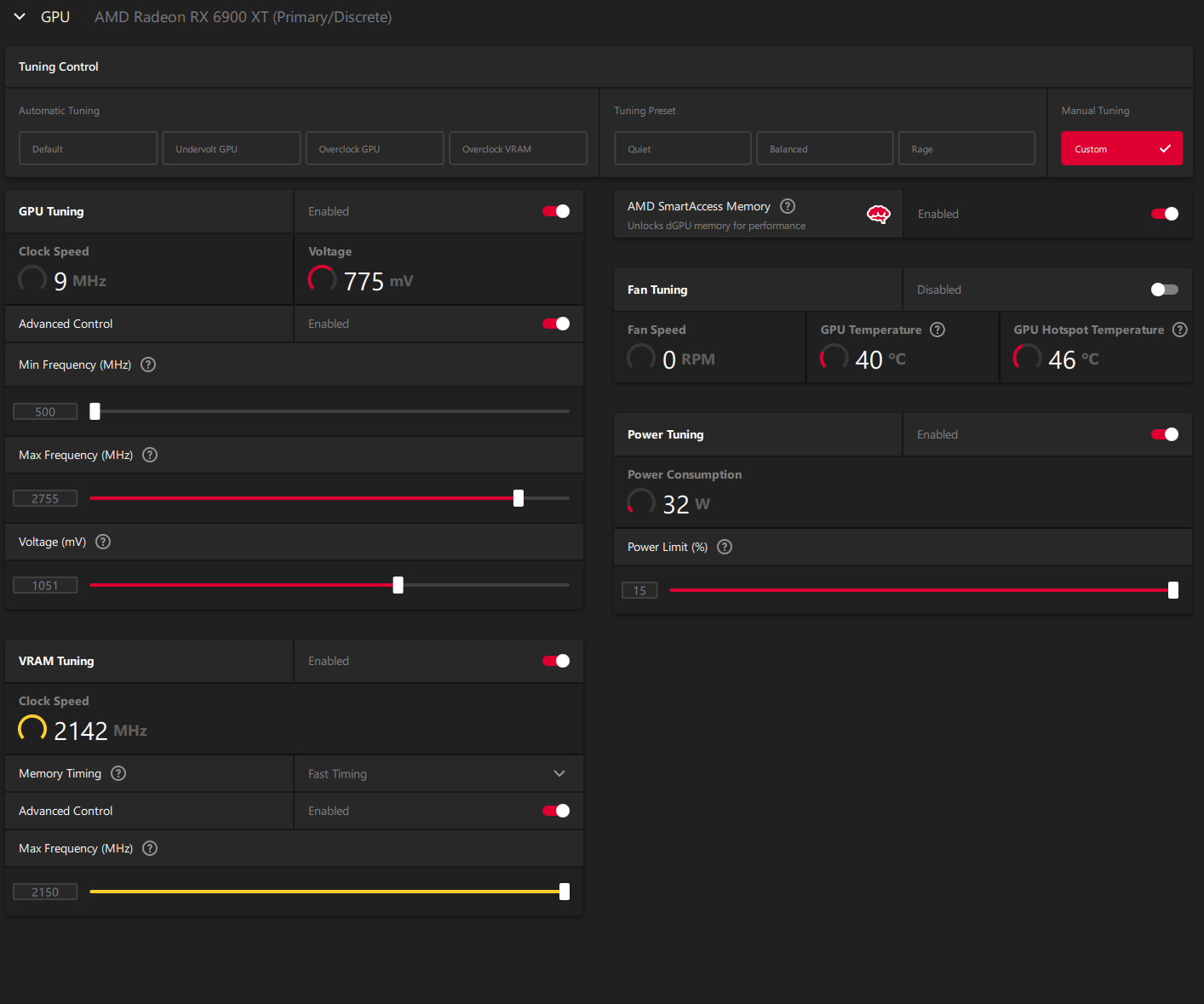Open help for GPU Max Frequency
The width and height of the screenshot is (1204, 1004).
pyautogui.click(x=150, y=455)
